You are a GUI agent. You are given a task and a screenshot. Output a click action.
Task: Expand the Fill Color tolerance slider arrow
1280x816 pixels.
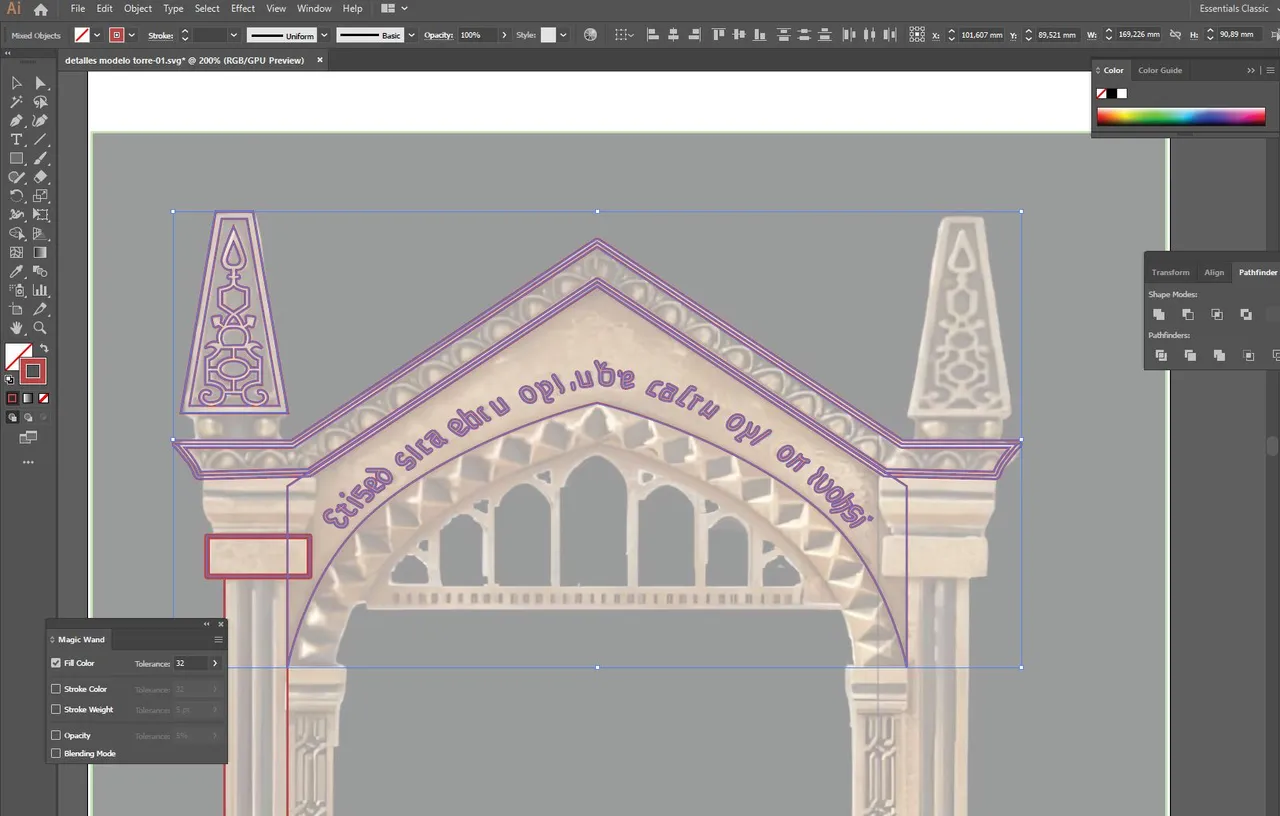click(x=214, y=663)
